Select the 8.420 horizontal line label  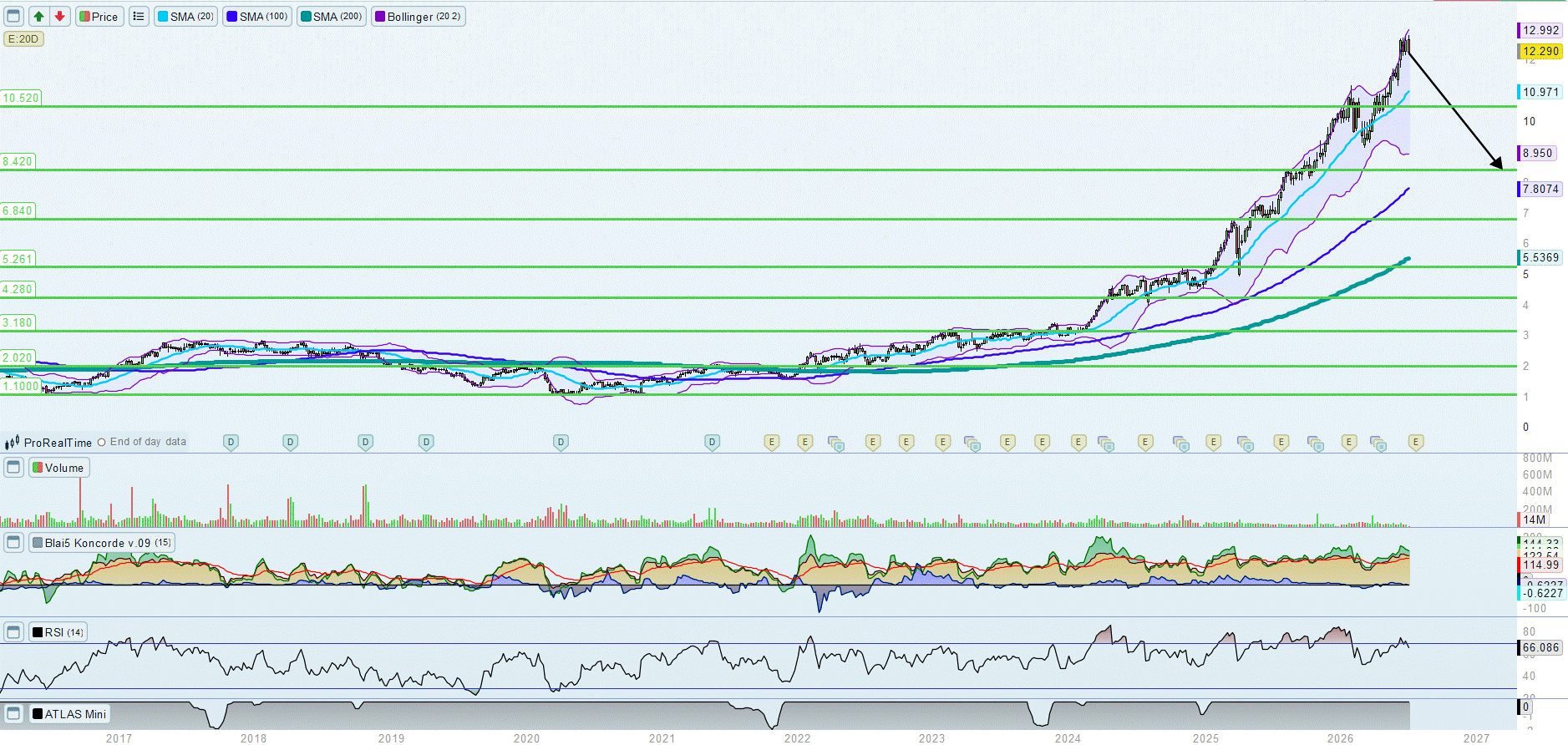(x=17, y=161)
